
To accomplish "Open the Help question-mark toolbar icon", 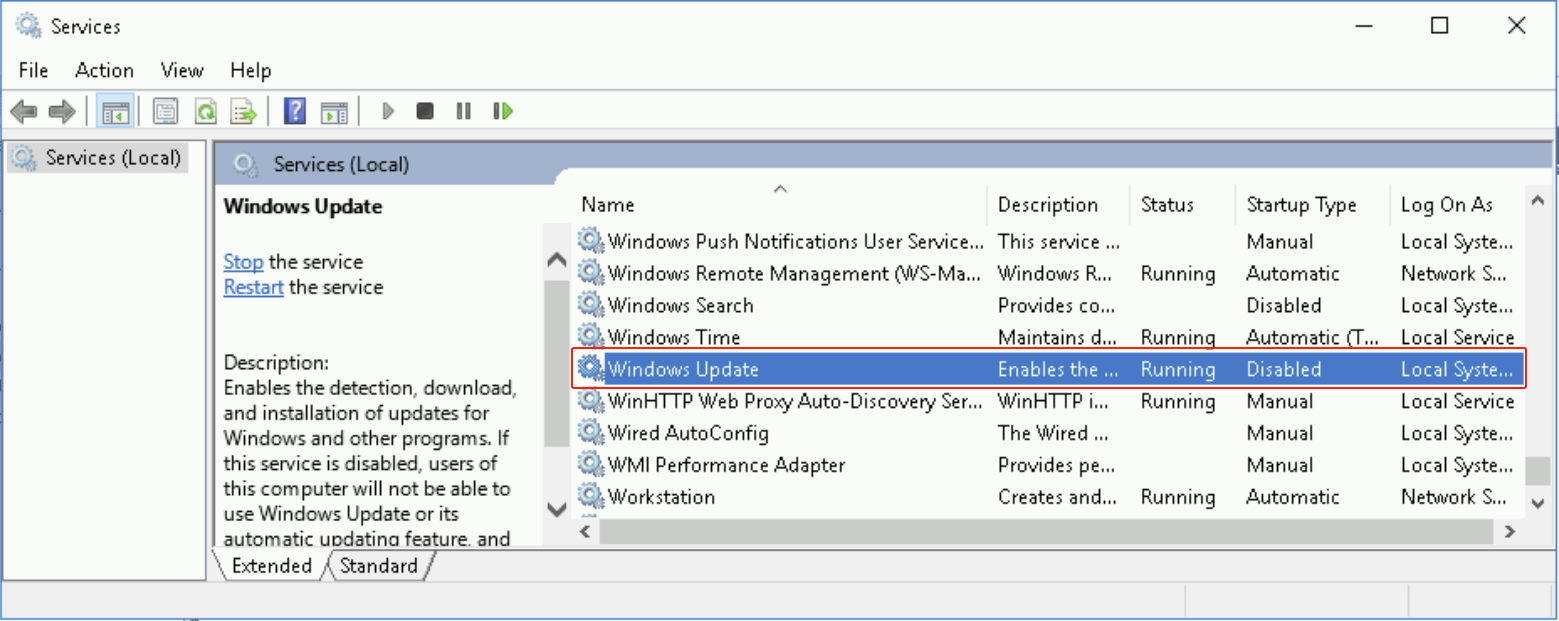I will pyautogui.click(x=295, y=111).
